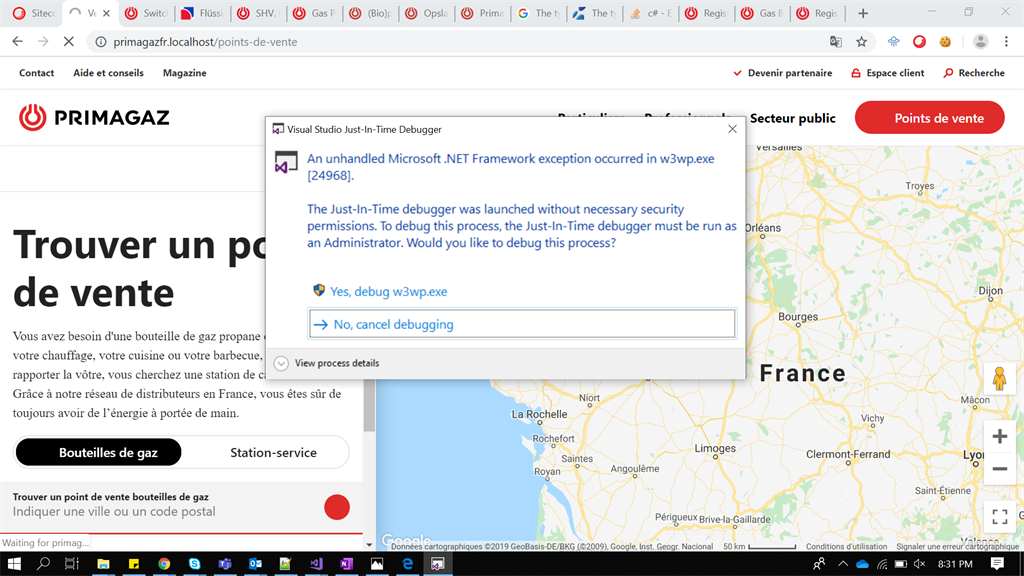Click the page scrollbar thumb
The width and height of the screenshot is (1024, 576).
pyautogui.click(x=369, y=406)
